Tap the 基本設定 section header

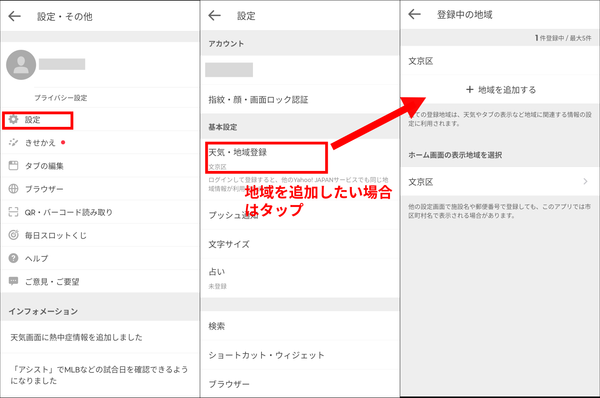pos(223,127)
